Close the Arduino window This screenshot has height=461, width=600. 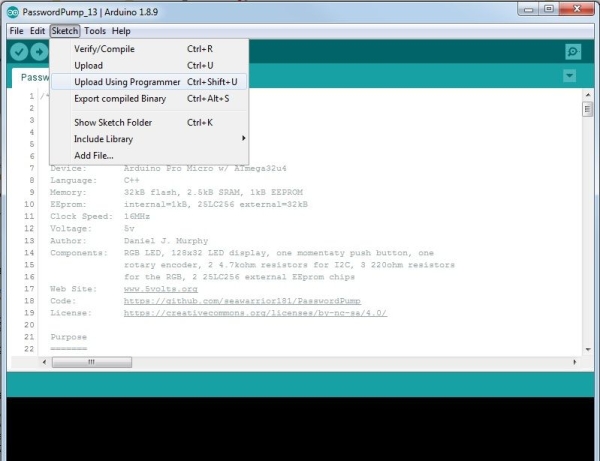577,8
